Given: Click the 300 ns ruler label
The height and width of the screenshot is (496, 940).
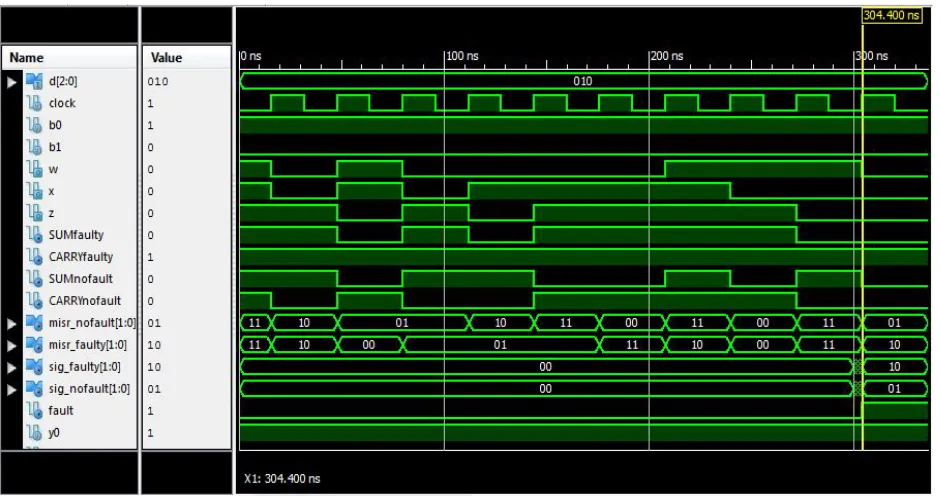Looking at the screenshot, I should [x=872, y=56].
